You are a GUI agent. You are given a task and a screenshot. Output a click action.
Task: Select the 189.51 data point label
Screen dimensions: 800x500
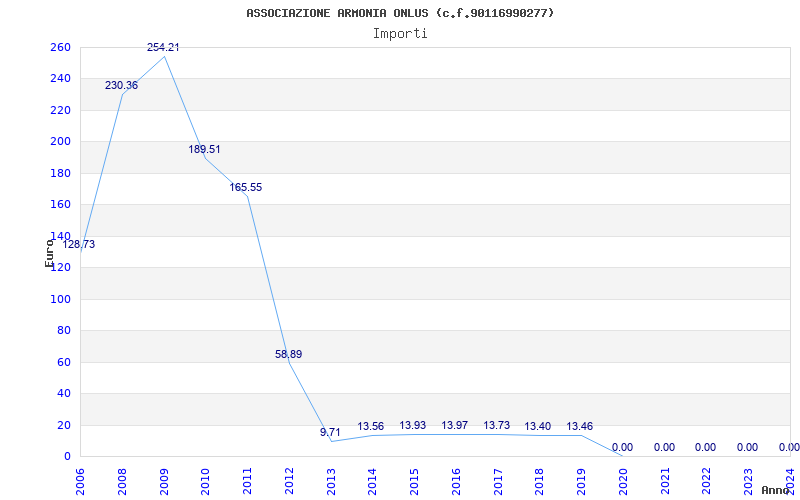tap(204, 149)
